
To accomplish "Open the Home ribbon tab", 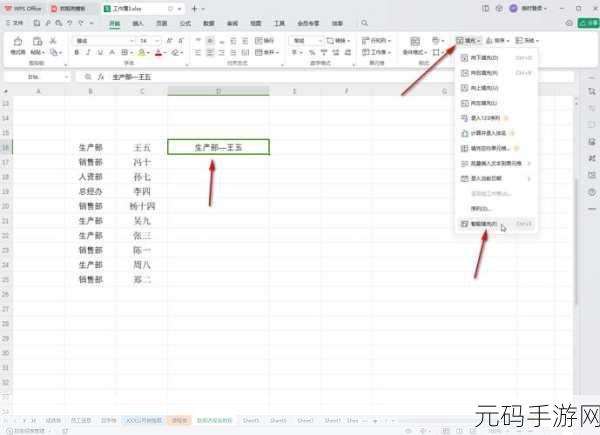I will [114, 23].
